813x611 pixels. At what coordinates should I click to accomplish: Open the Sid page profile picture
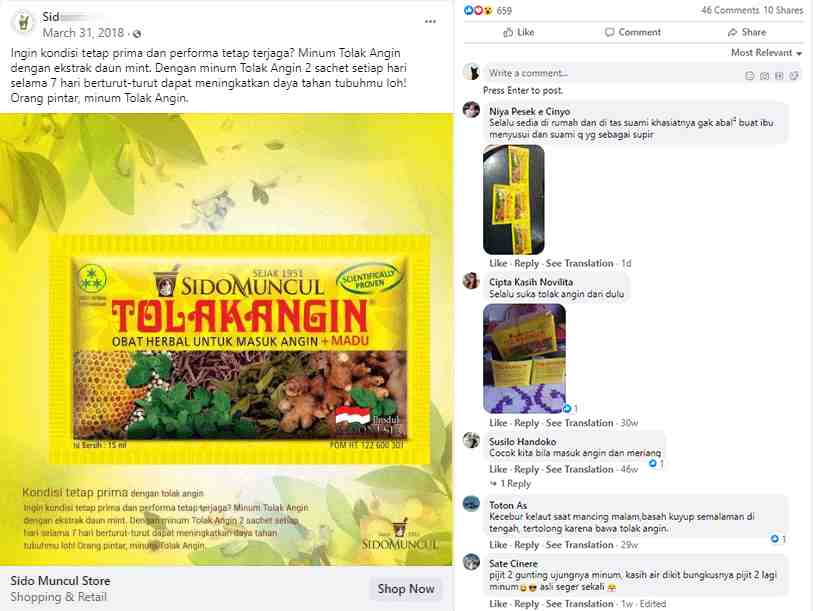click(x=23, y=22)
